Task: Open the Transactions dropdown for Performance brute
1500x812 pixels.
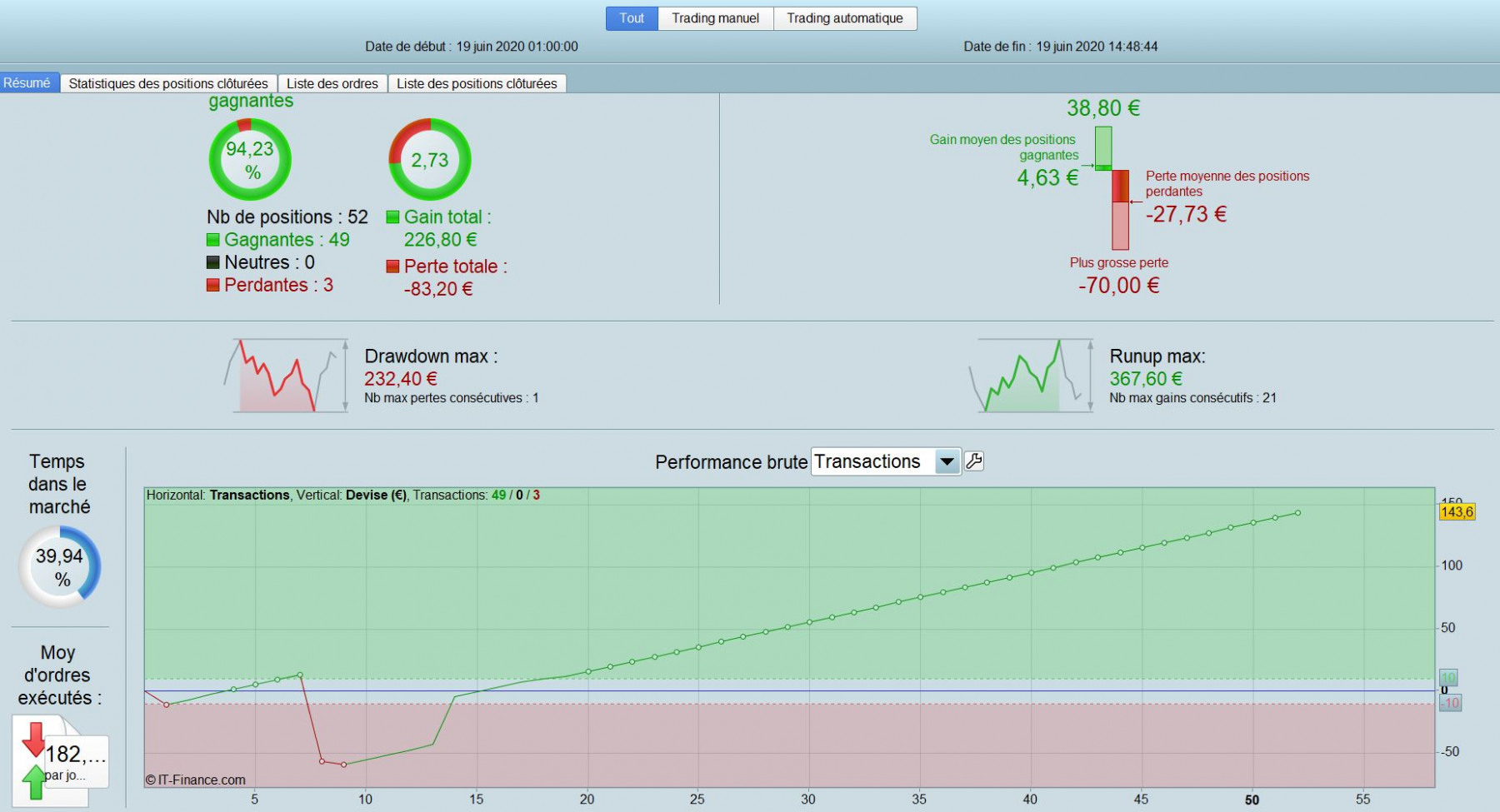Action: pos(886,461)
